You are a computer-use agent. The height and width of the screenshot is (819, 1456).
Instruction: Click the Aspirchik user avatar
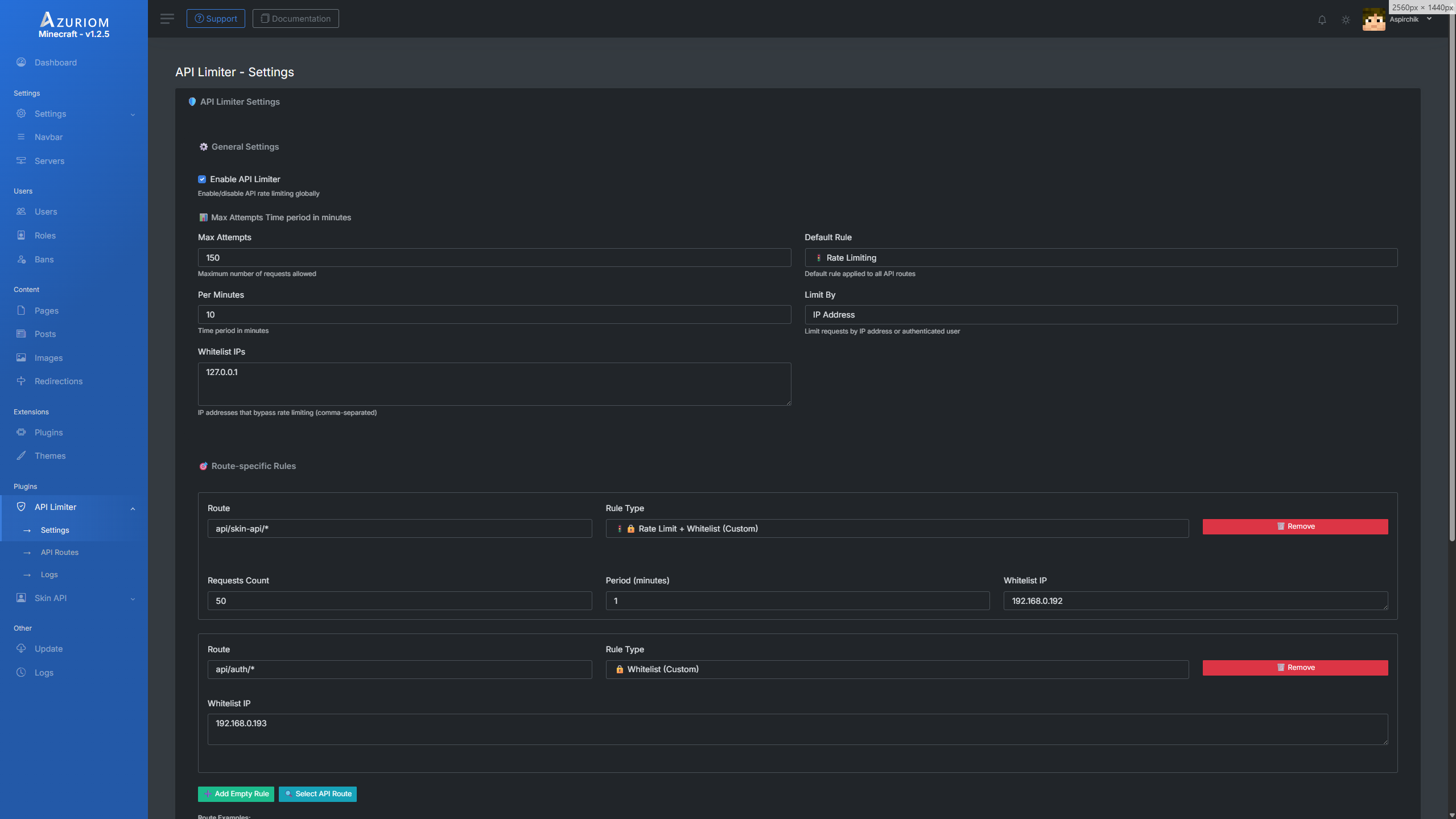tap(1373, 20)
